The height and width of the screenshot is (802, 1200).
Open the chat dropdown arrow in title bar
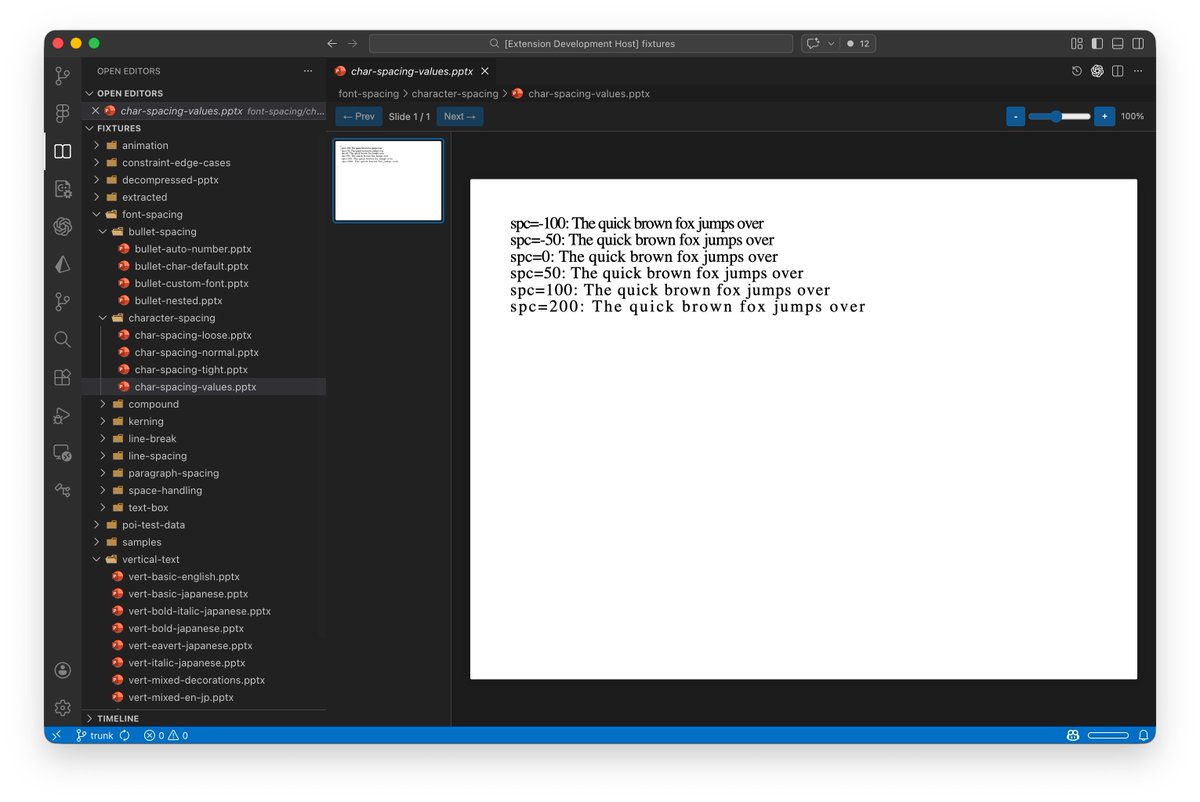coord(830,44)
